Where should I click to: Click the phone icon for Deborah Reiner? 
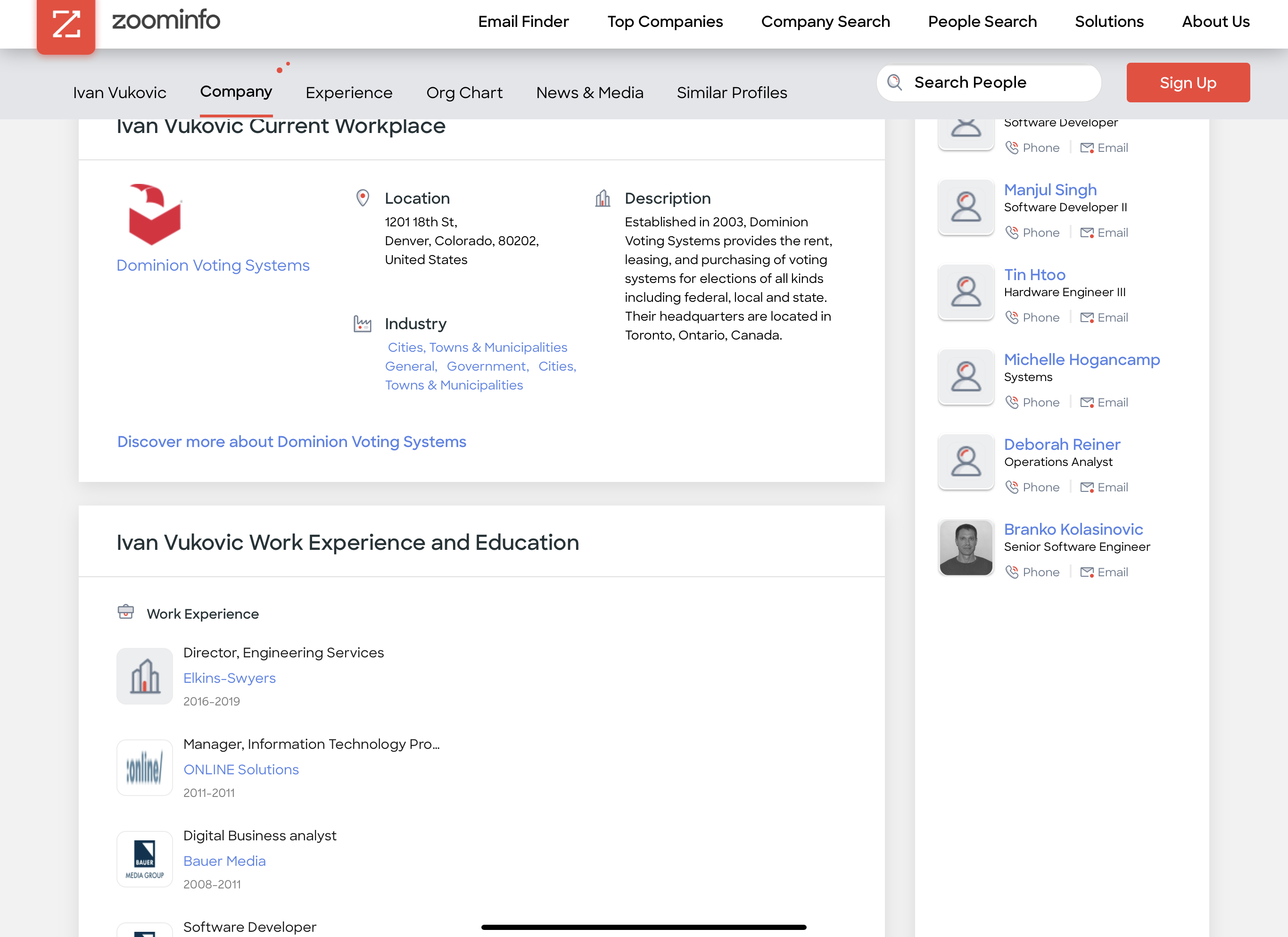click(1011, 487)
